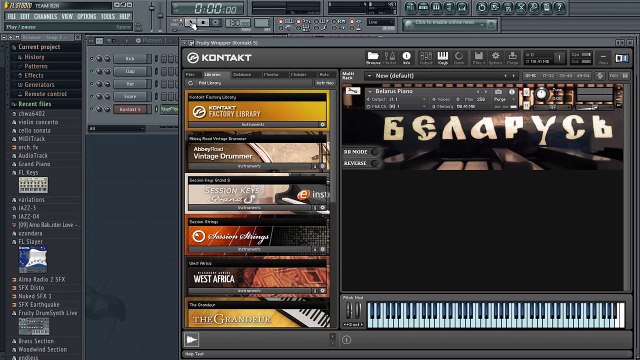This screenshot has height=360, width=640.
Task: Toggle the Kick channel mute LED
Action: (91, 59)
